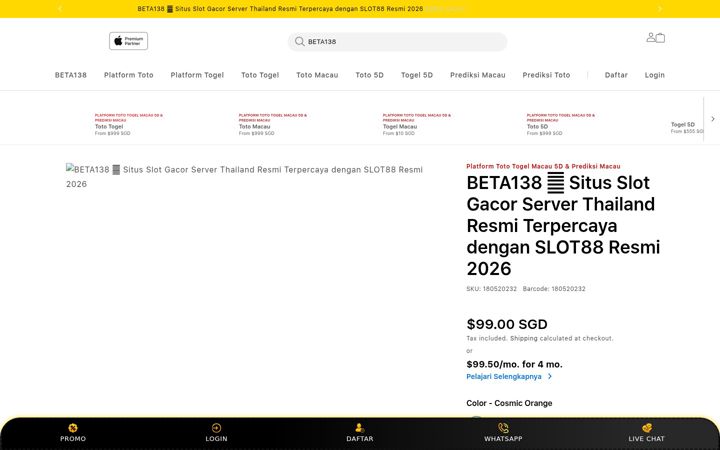Click the broken product image placeholder
The height and width of the screenshot is (450, 720).
tap(244, 176)
